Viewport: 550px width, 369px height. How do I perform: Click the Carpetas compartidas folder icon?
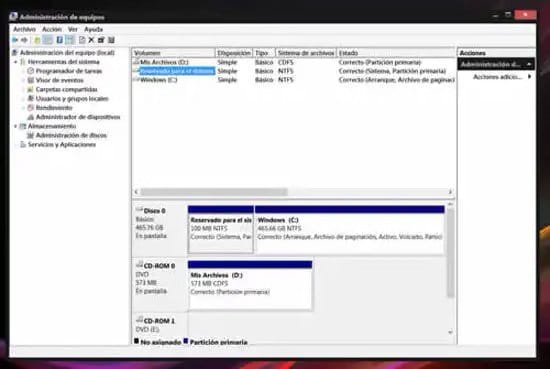tap(31, 89)
